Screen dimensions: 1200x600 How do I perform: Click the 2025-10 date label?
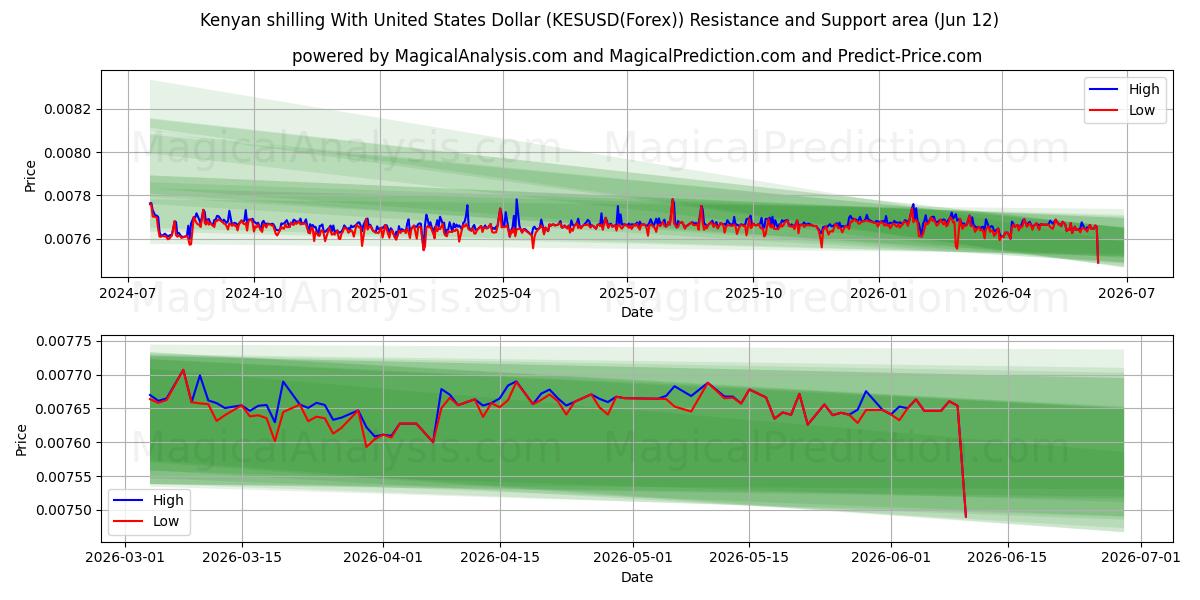753,293
